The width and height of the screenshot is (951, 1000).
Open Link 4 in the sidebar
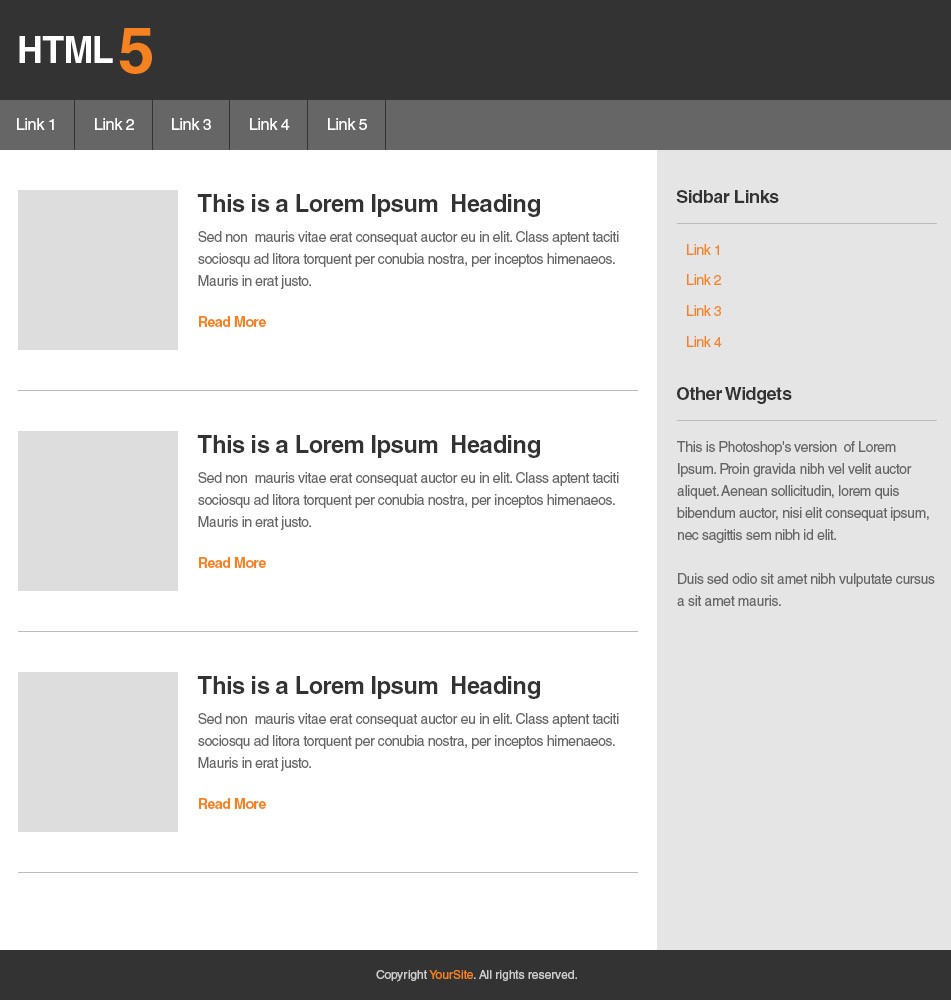pos(703,342)
